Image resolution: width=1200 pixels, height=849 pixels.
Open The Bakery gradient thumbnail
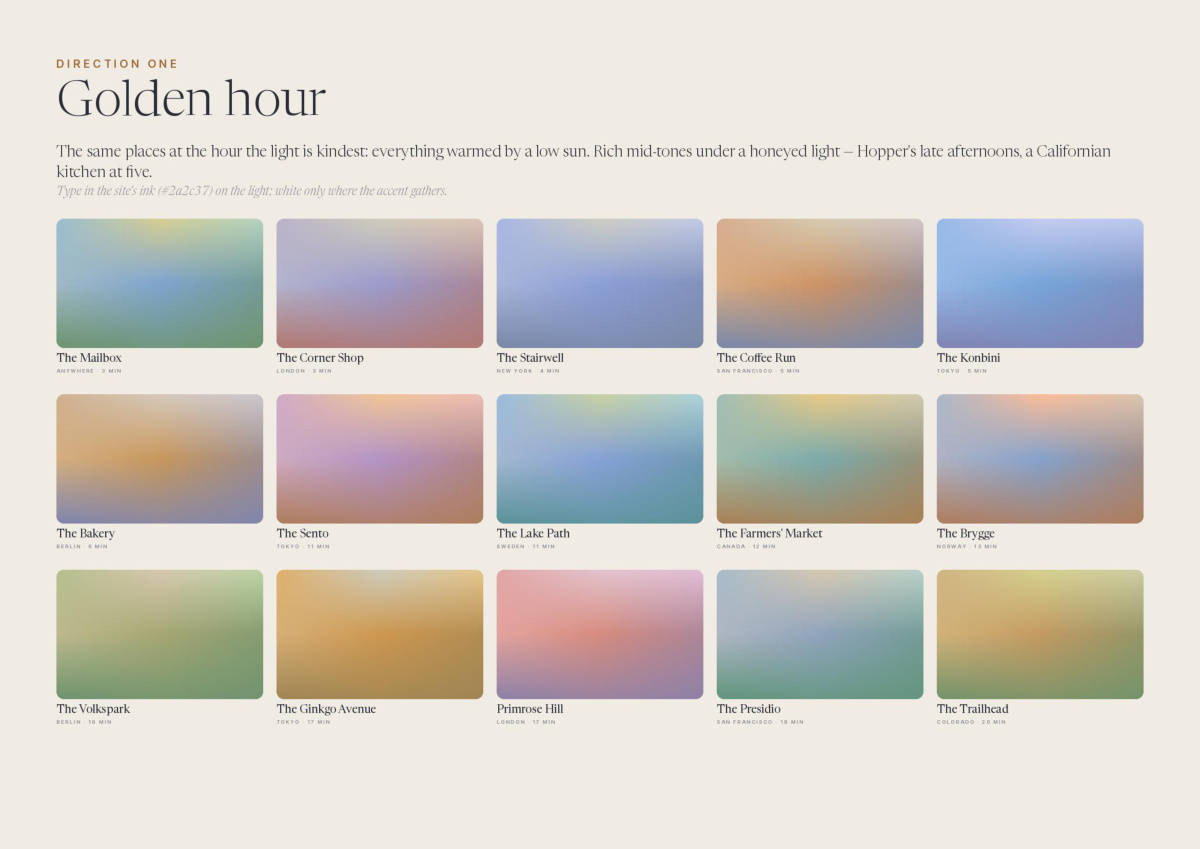[x=160, y=459]
